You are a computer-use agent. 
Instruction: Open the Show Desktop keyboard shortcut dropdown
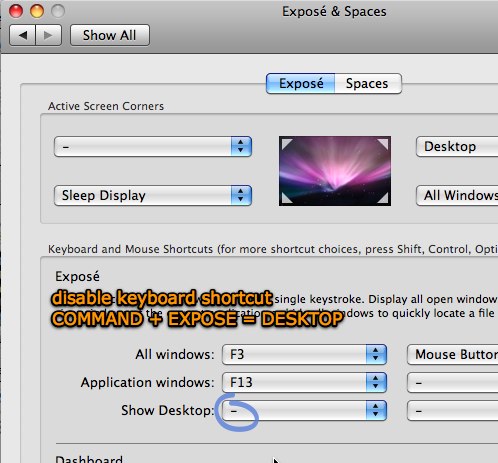(x=304, y=410)
